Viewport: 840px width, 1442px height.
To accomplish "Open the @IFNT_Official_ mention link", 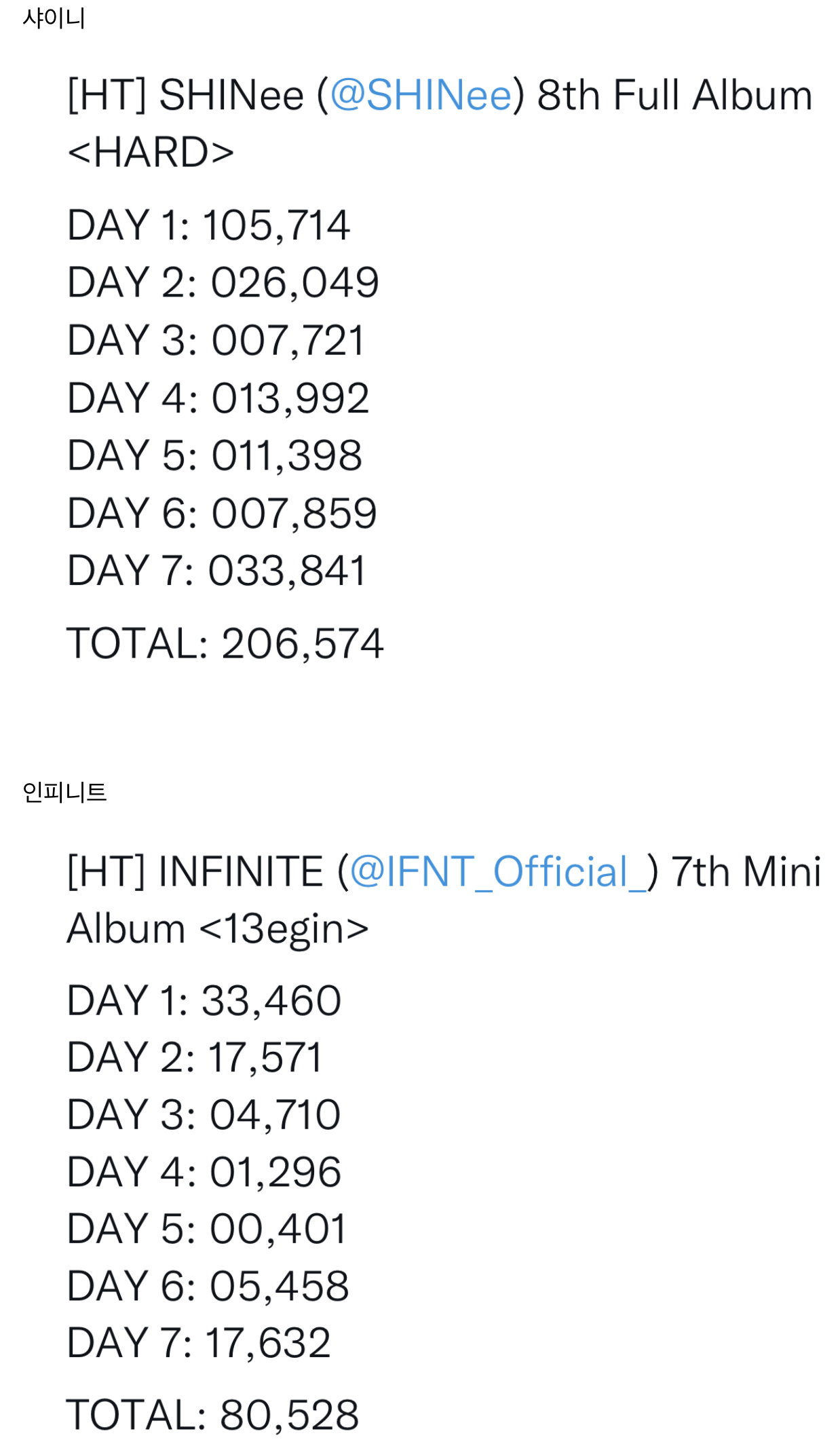I will (498, 871).
